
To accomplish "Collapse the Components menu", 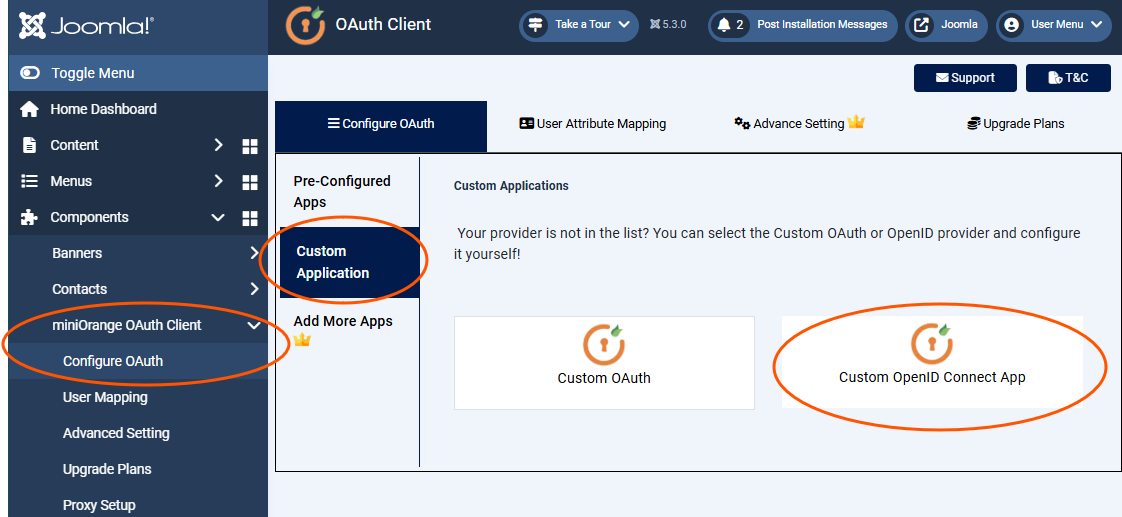I will click(x=218, y=217).
